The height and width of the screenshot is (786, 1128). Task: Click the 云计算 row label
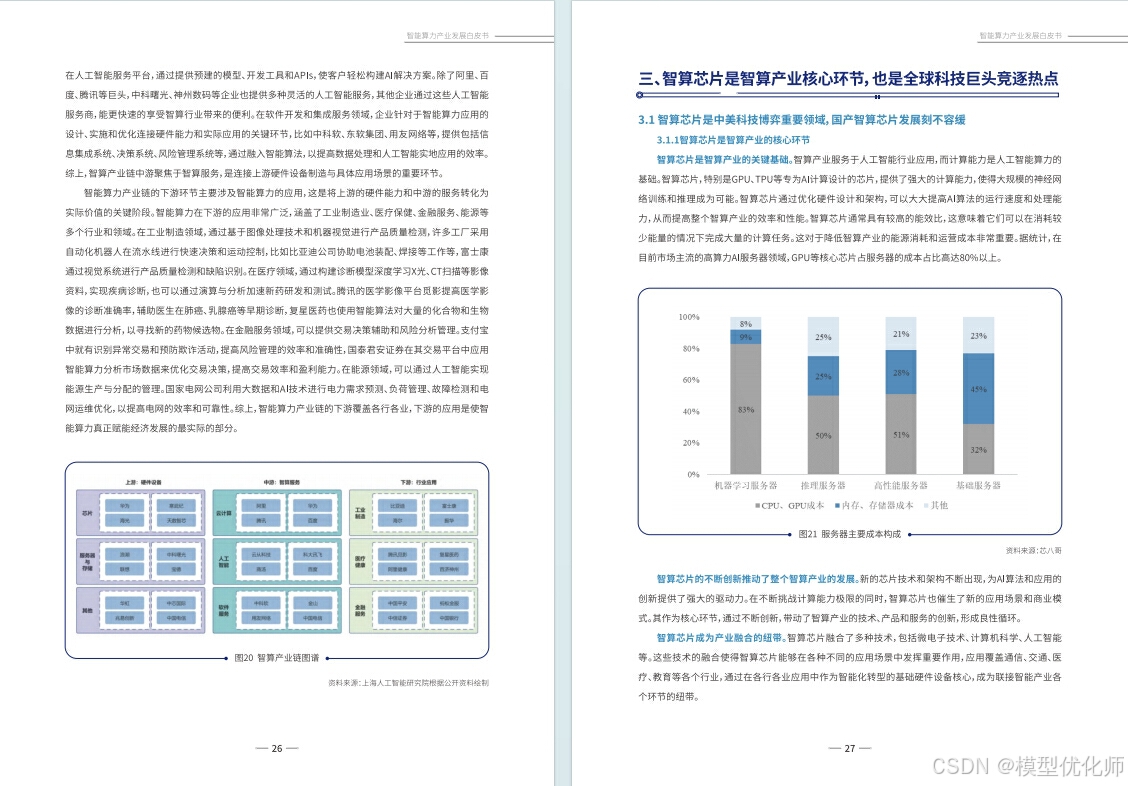[x=224, y=513]
